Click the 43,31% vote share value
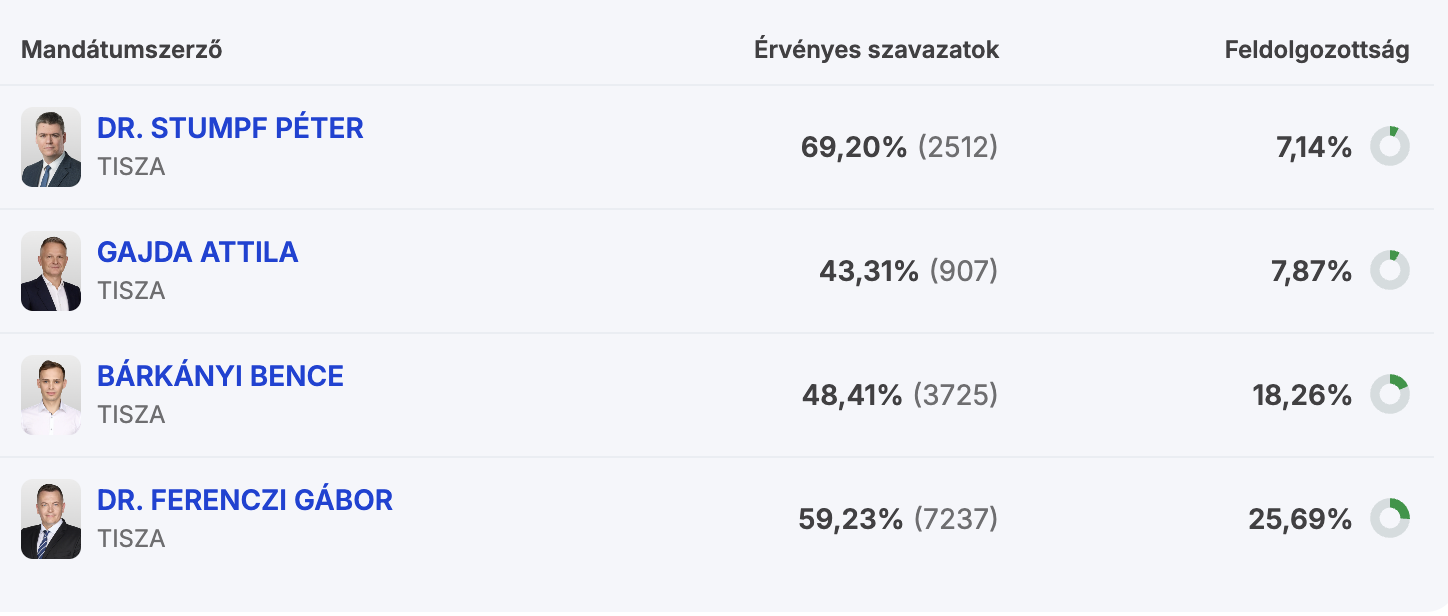Image resolution: width=1448 pixels, height=616 pixels. point(868,272)
